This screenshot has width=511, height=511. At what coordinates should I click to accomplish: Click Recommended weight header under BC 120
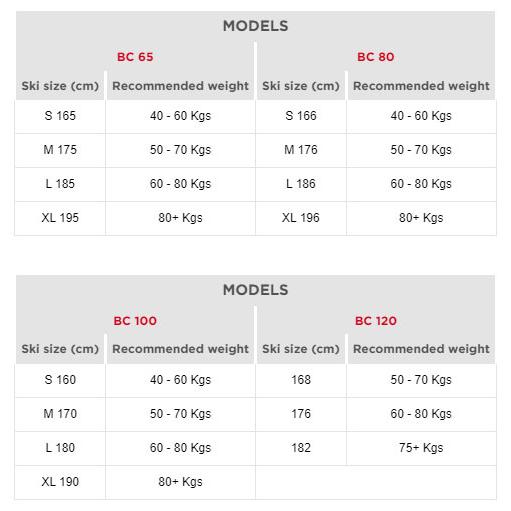(421, 349)
